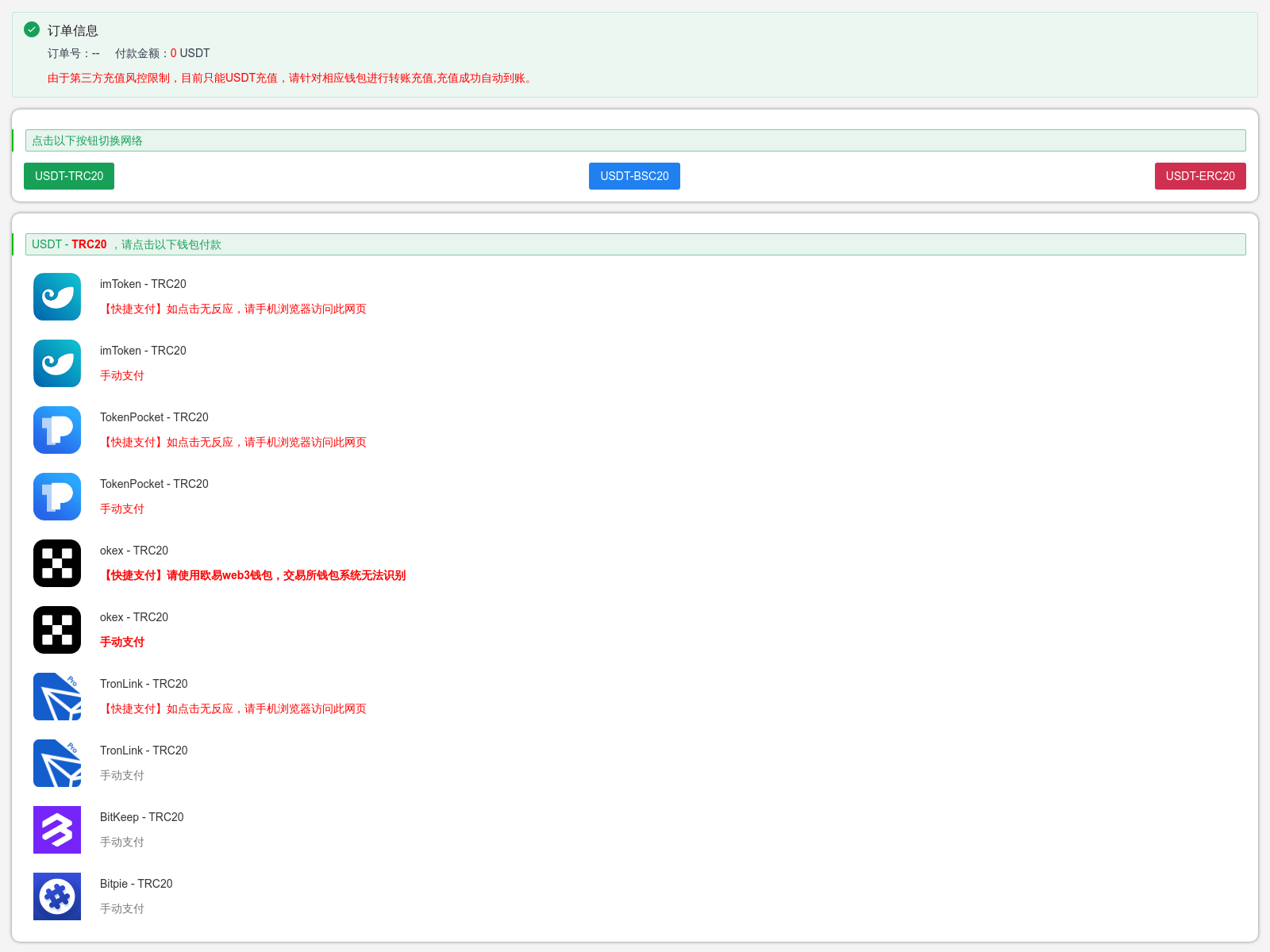Click the BitKeep wallet icon
The height and width of the screenshot is (952, 1270).
57,830
